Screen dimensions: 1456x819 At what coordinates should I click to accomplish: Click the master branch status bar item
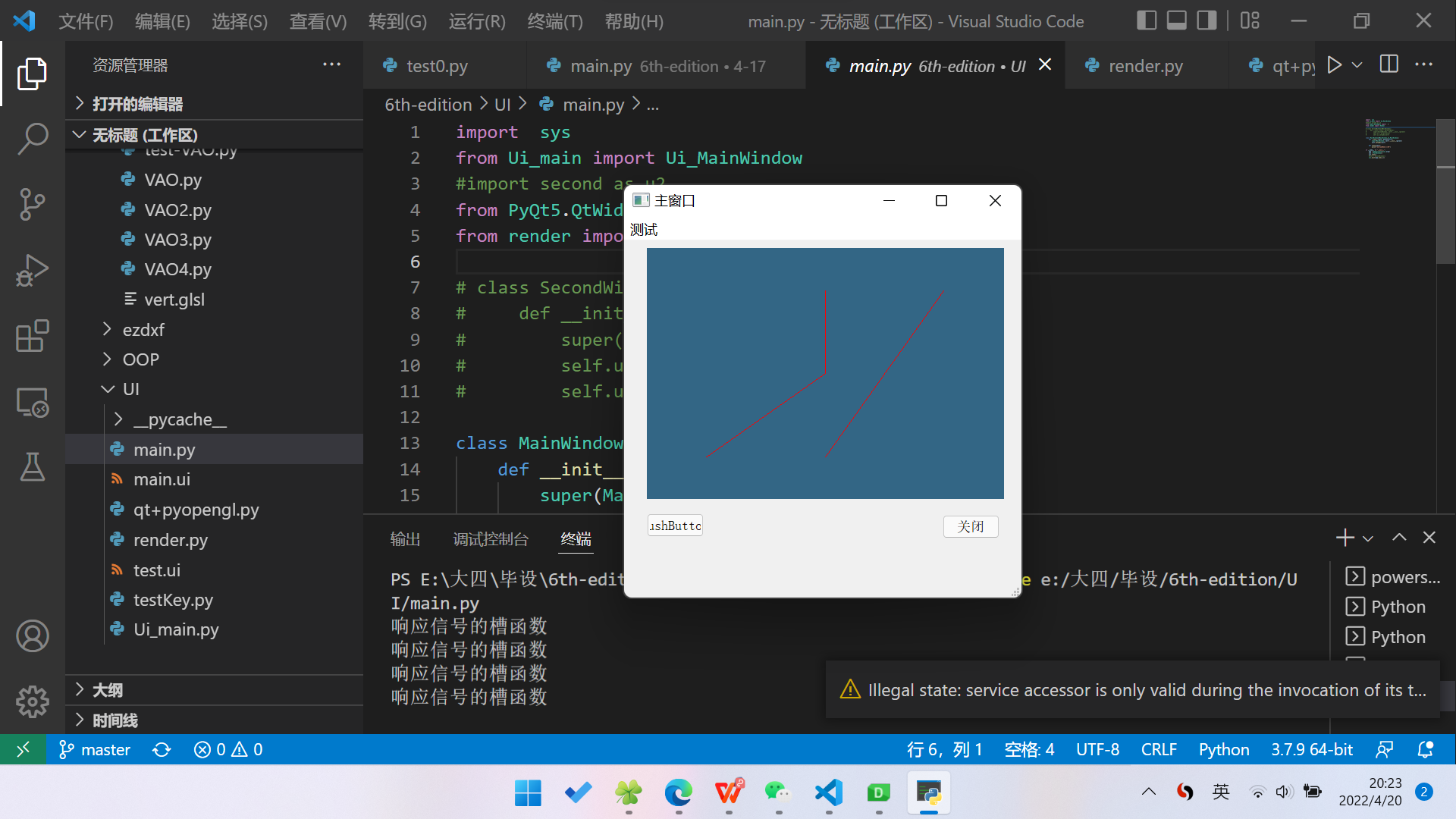[95, 749]
